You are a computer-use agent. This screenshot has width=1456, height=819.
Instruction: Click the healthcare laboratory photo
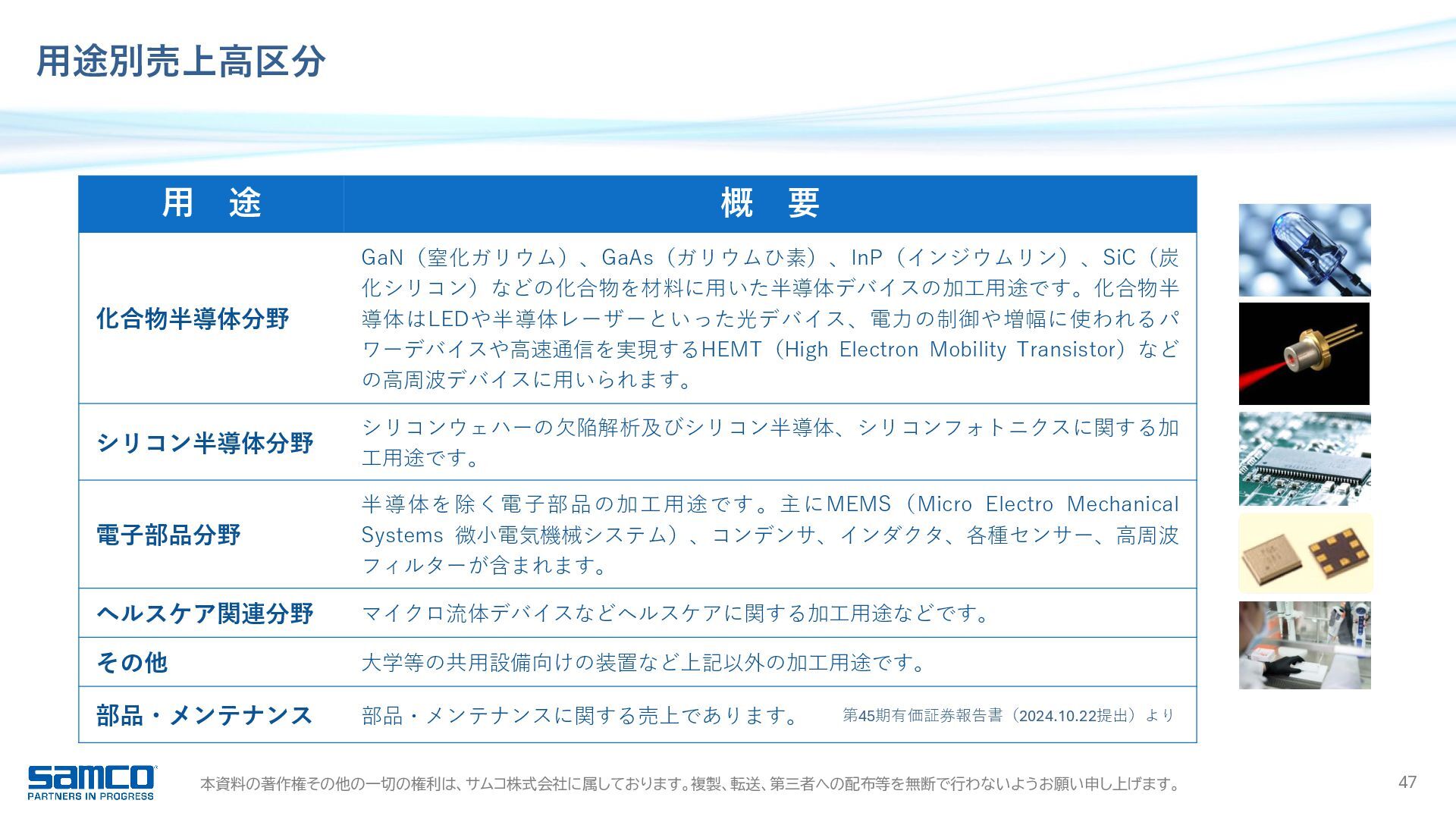click(1304, 645)
